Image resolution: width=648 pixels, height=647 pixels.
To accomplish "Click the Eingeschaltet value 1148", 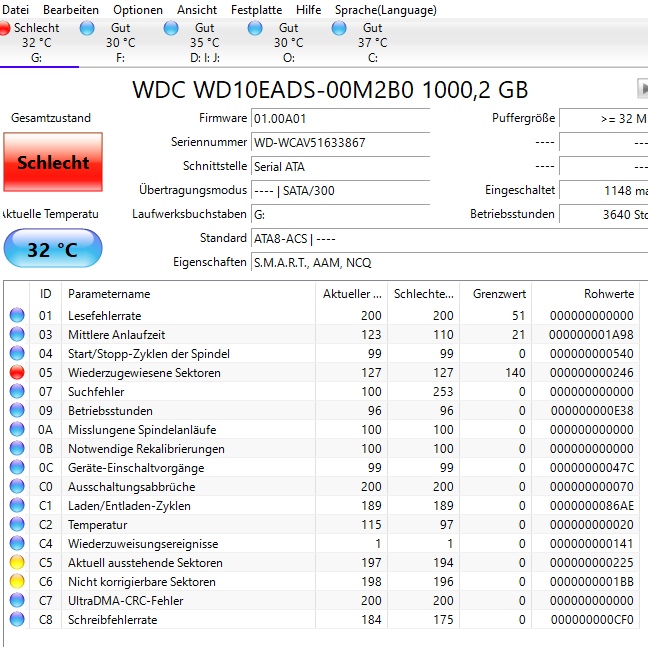I will coord(603,190).
